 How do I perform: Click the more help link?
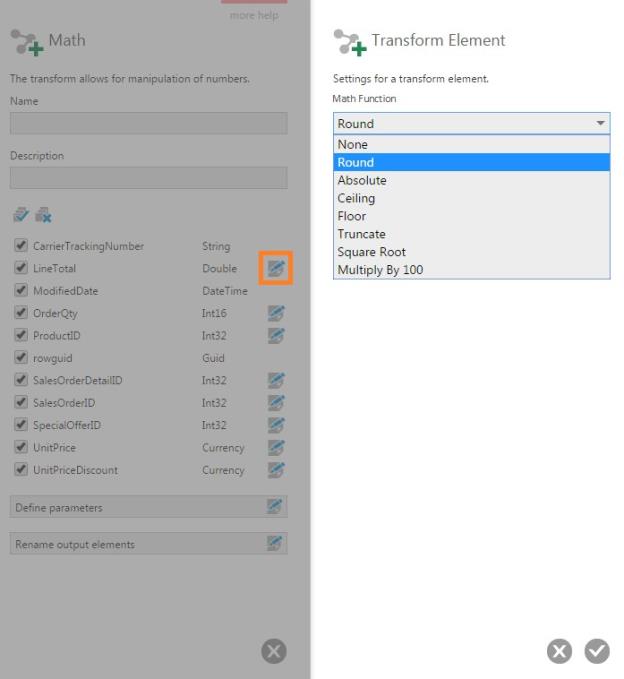[254, 15]
